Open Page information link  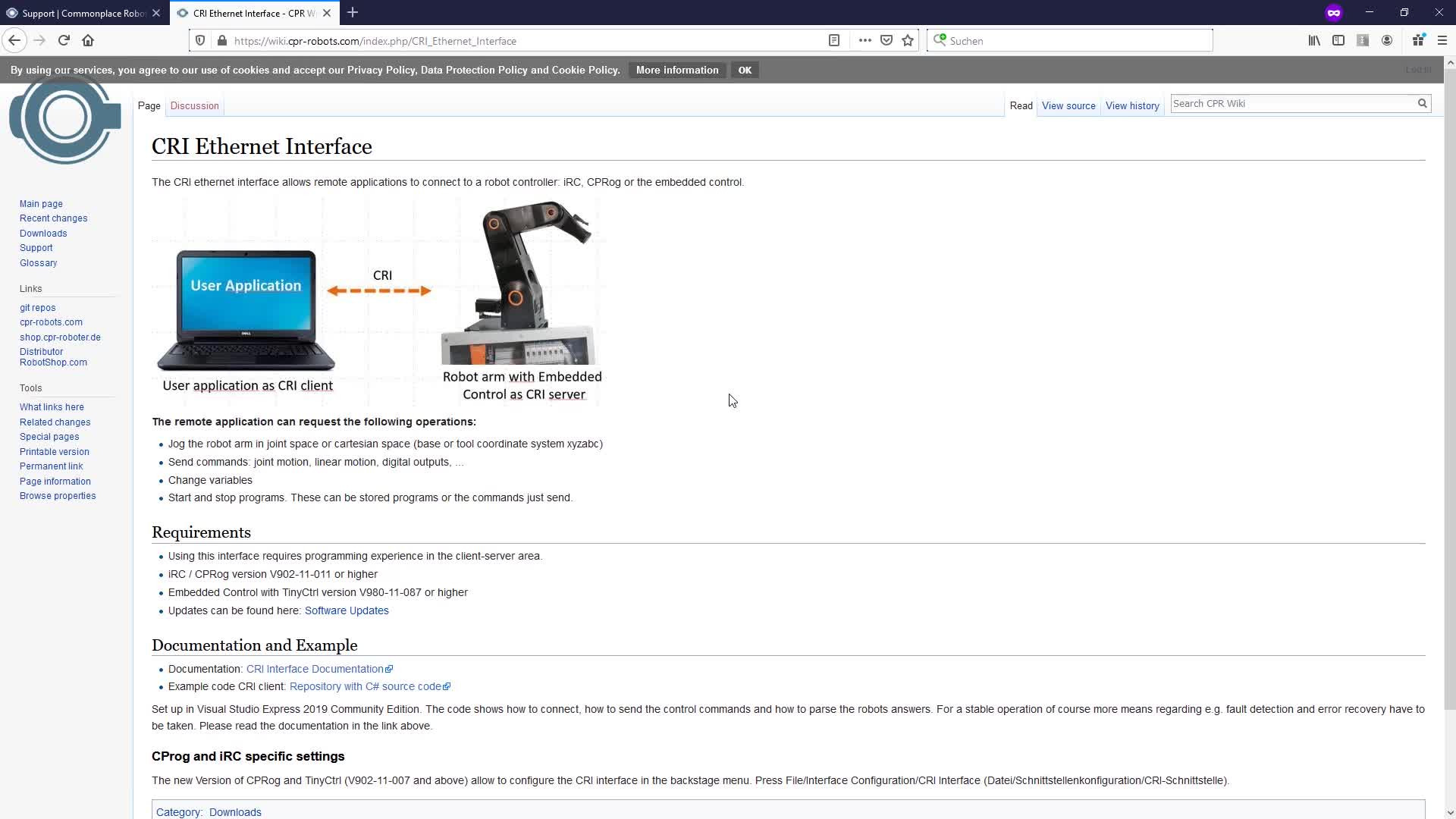click(55, 482)
